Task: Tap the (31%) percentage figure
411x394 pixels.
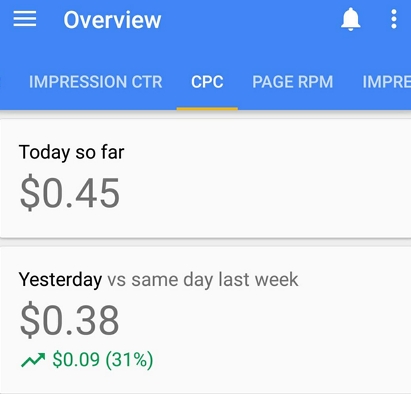Action: coord(129,360)
